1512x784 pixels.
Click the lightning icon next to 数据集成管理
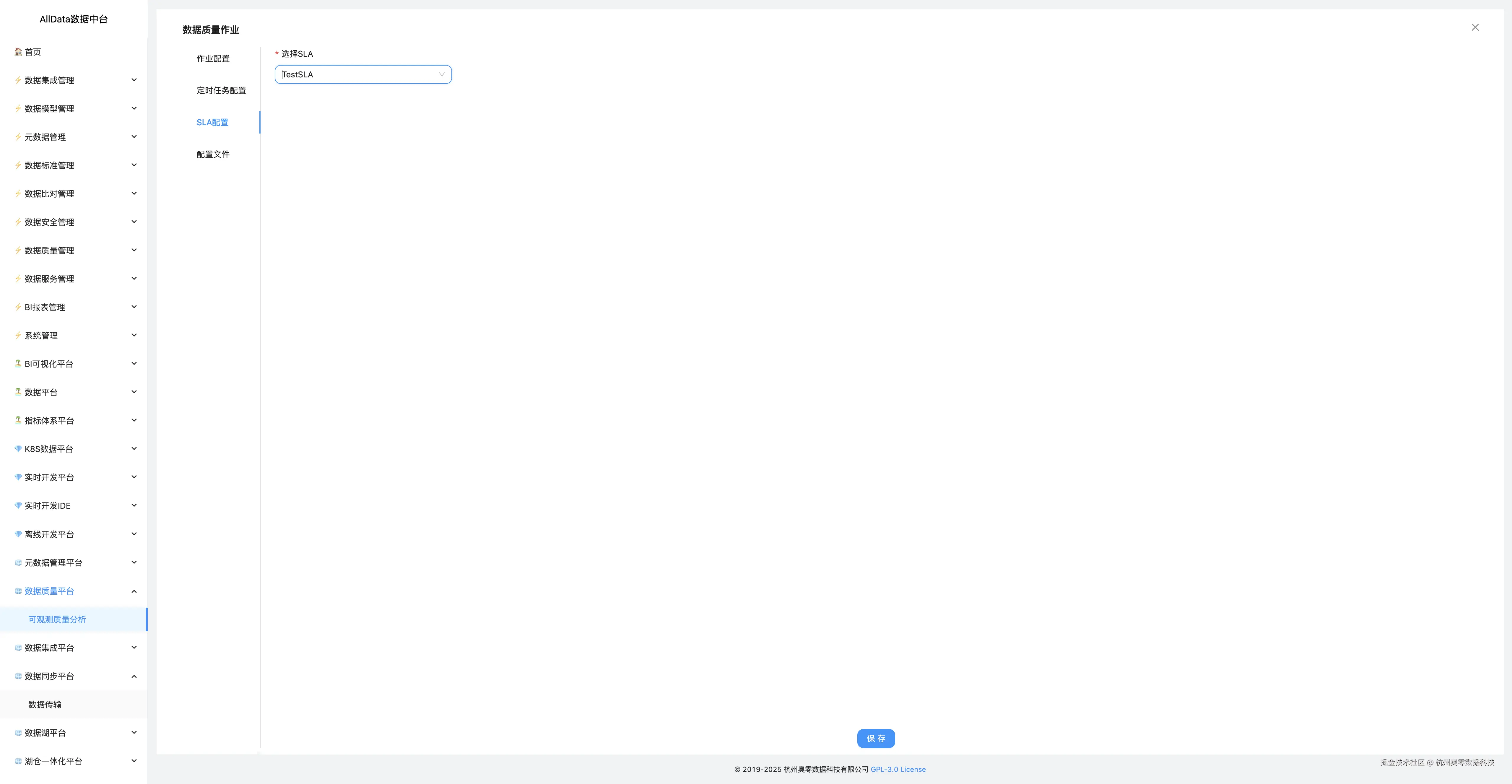click(18, 80)
